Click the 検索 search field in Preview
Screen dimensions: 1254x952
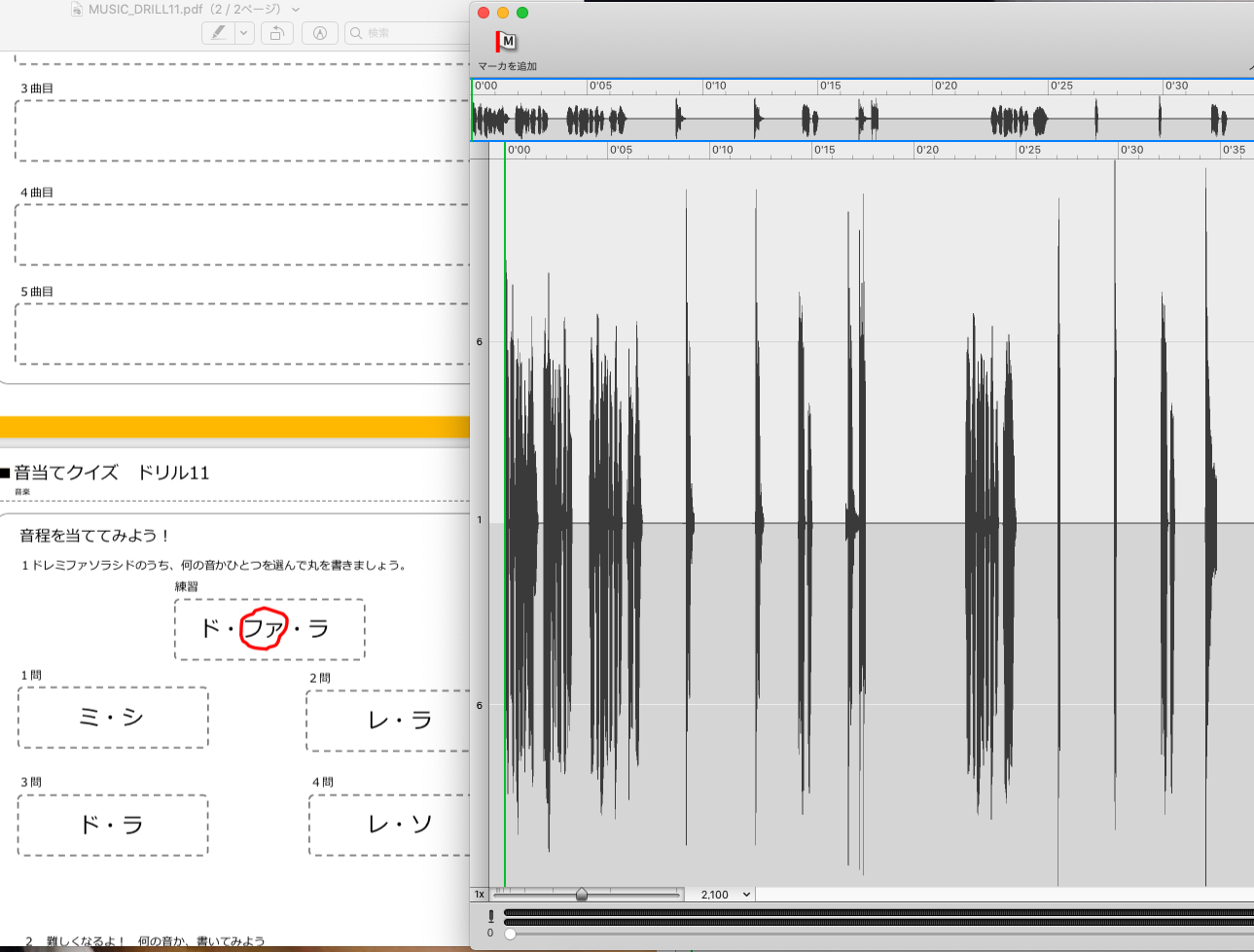(409, 33)
